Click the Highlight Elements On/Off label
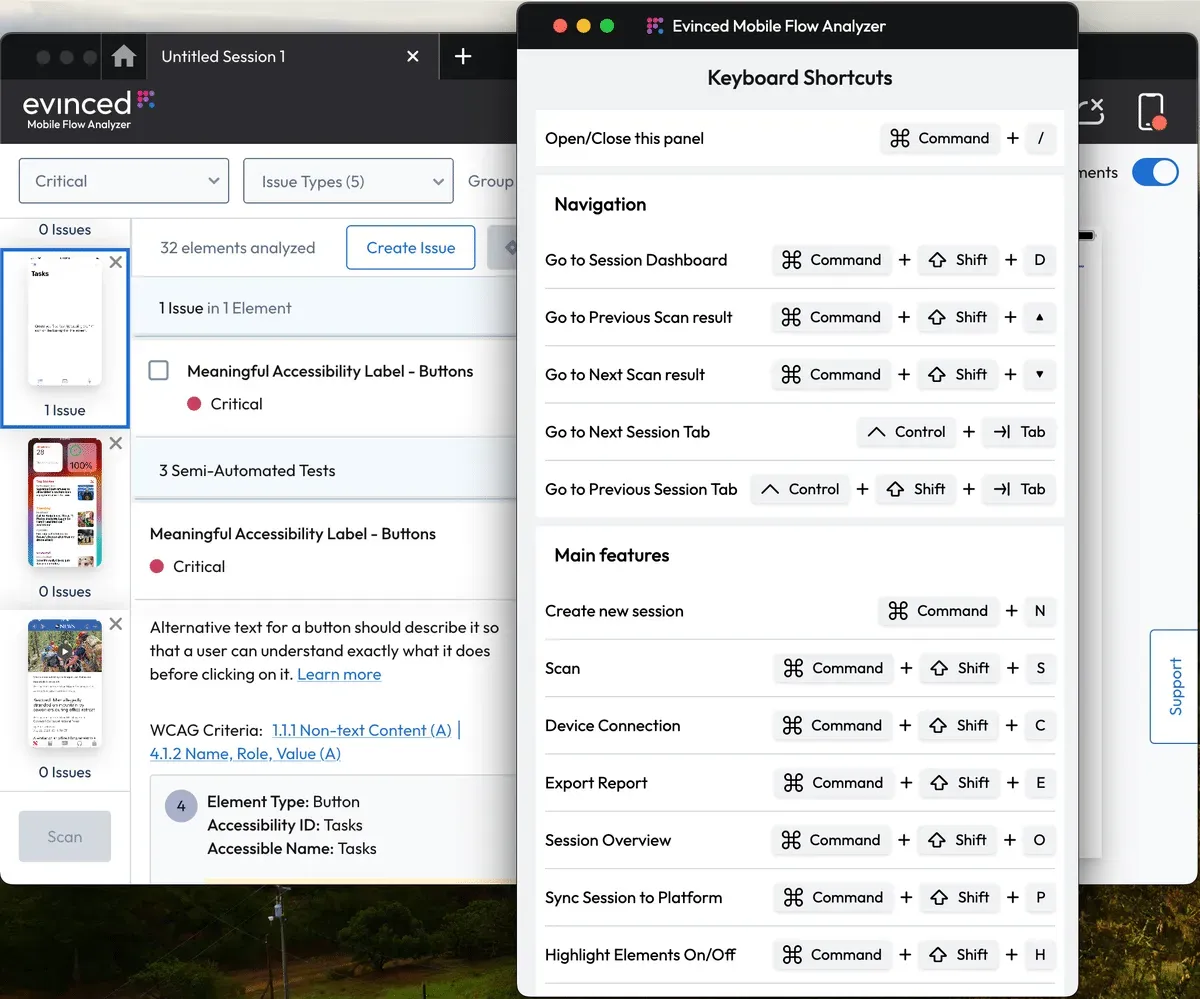1200x999 pixels. pyautogui.click(x=640, y=955)
